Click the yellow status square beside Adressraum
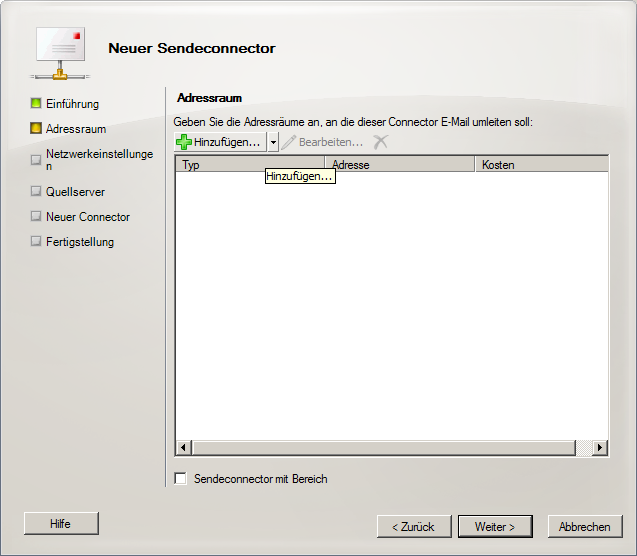The image size is (637, 556). pyautogui.click(x=36, y=128)
